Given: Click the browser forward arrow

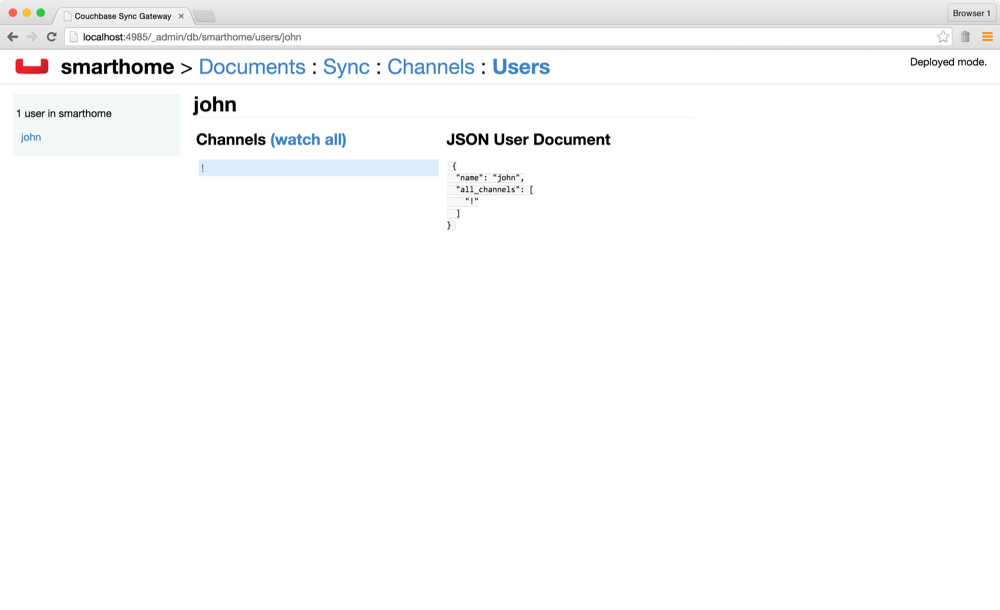Looking at the screenshot, I should [32, 37].
